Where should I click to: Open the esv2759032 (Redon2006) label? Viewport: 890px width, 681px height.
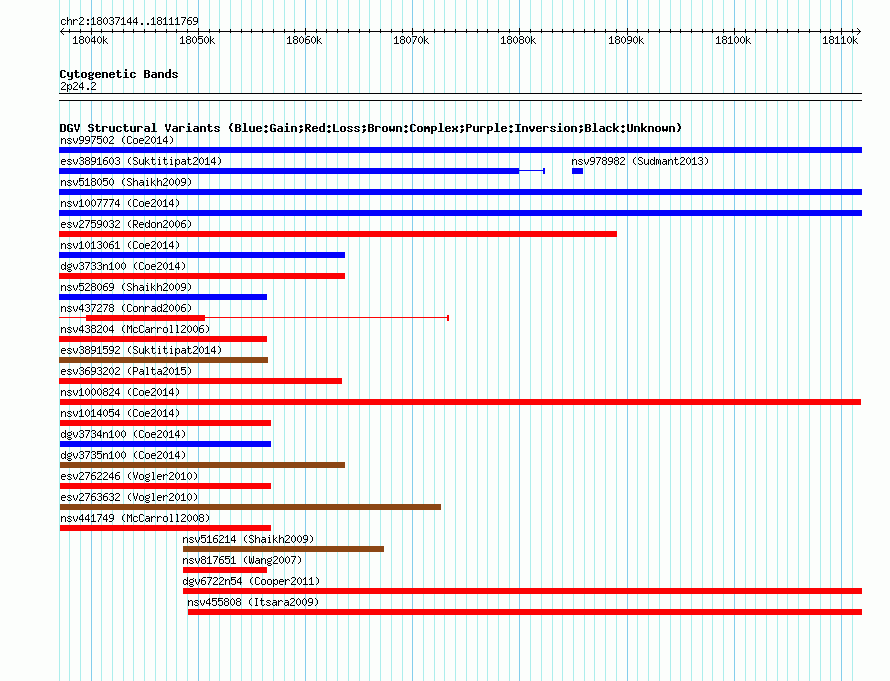(126, 224)
